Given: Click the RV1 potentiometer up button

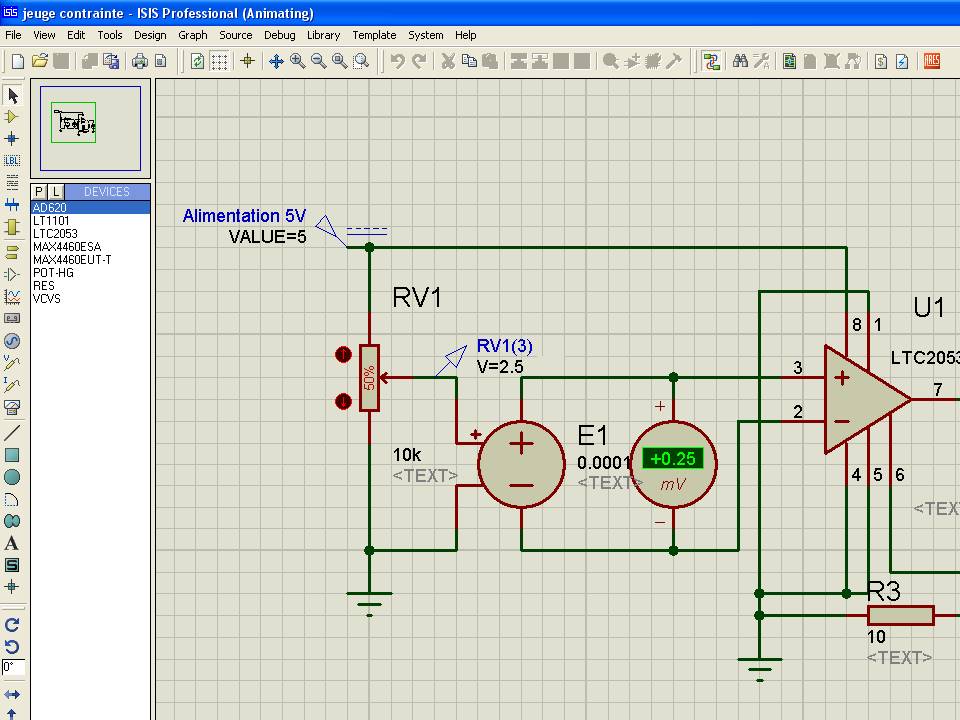Looking at the screenshot, I should [343, 354].
